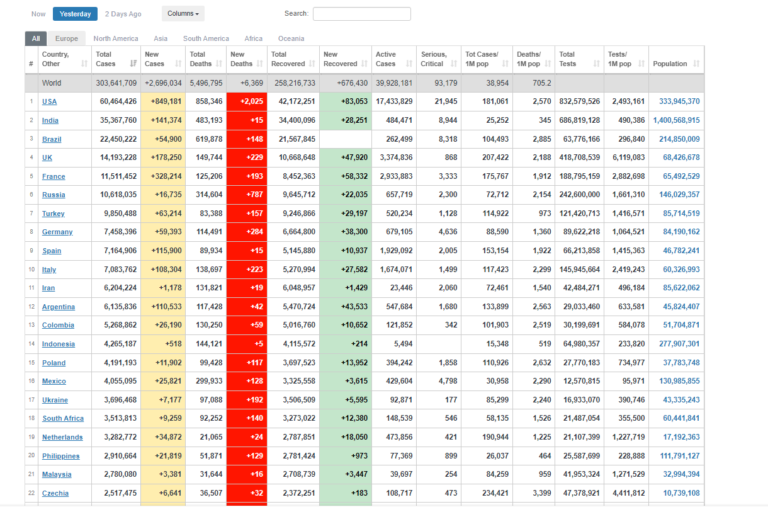Open the Germany country link
Viewport: 768px width, 507px height.
57,232
